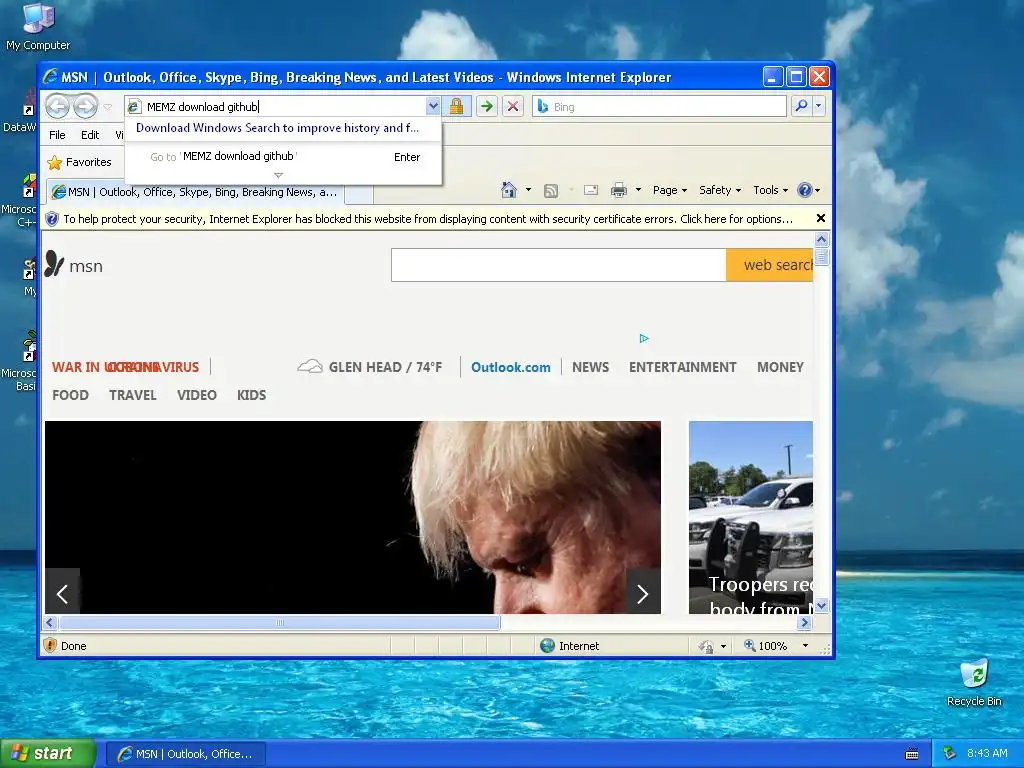Open the Page menu
The height and width of the screenshot is (768, 1024).
[669, 190]
